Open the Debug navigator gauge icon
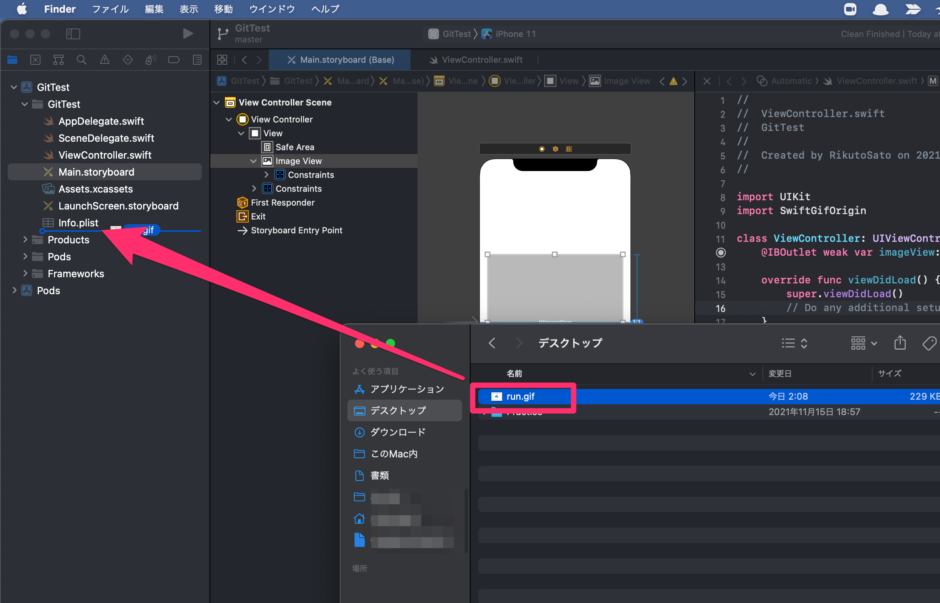This screenshot has width=940, height=603. (151, 59)
